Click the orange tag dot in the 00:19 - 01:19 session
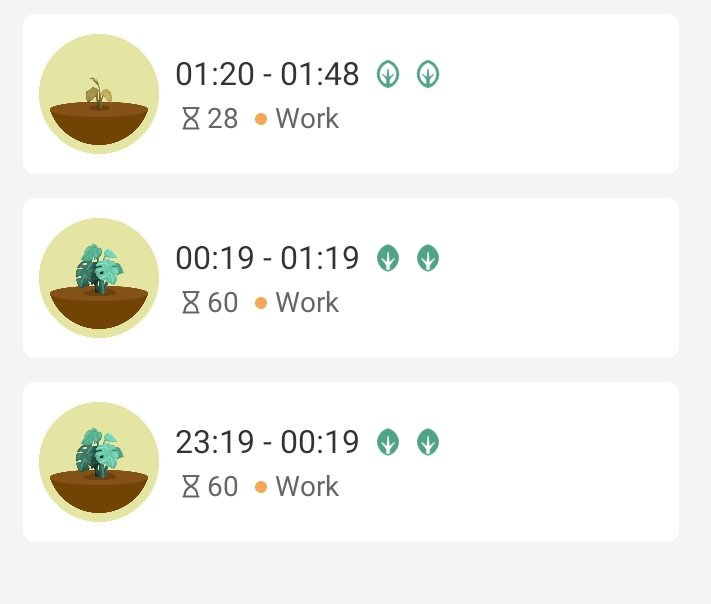Screen dimensions: 711x604 [261, 303]
